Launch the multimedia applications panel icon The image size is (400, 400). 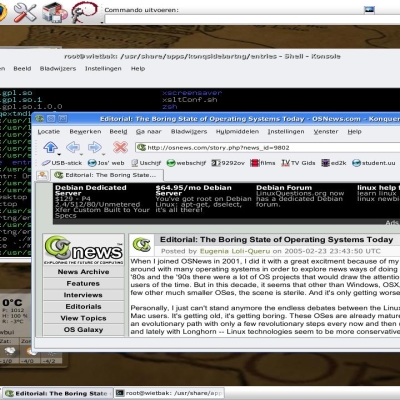(x=54, y=12)
